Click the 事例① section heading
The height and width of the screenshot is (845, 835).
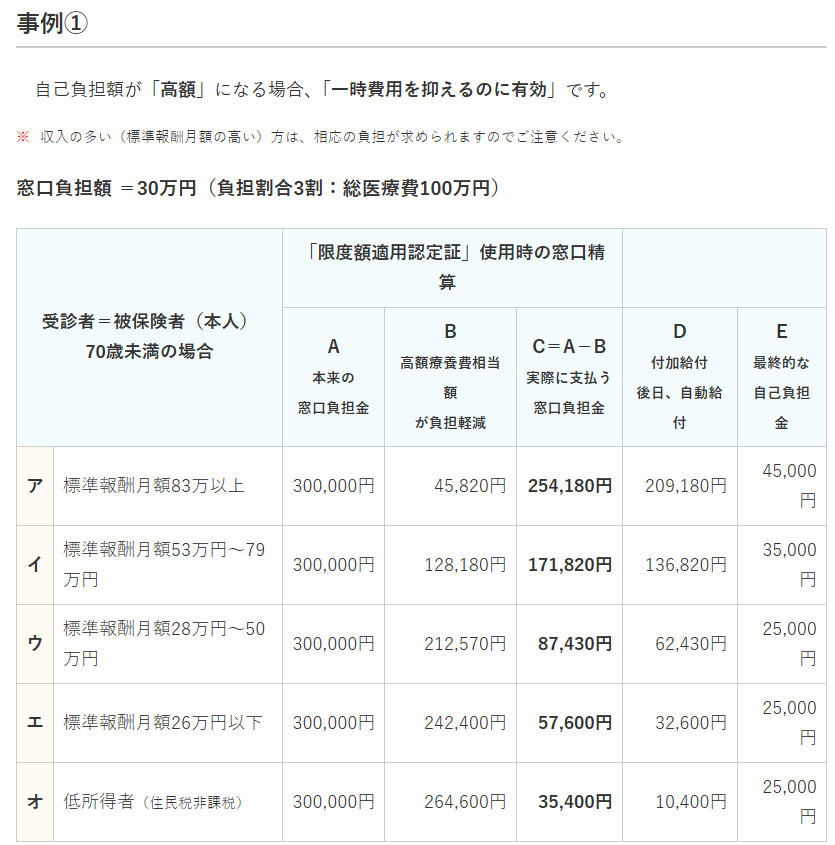coord(53,23)
